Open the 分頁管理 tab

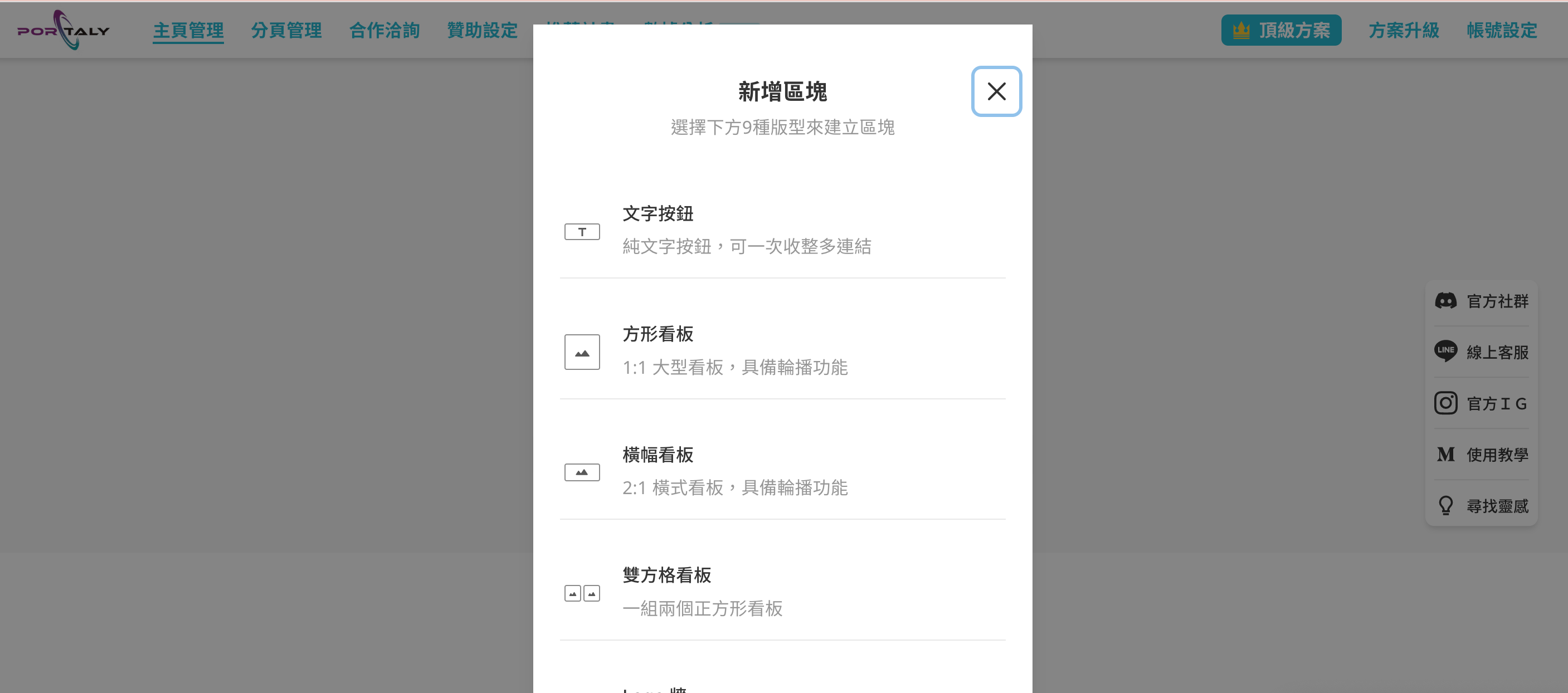(x=286, y=31)
